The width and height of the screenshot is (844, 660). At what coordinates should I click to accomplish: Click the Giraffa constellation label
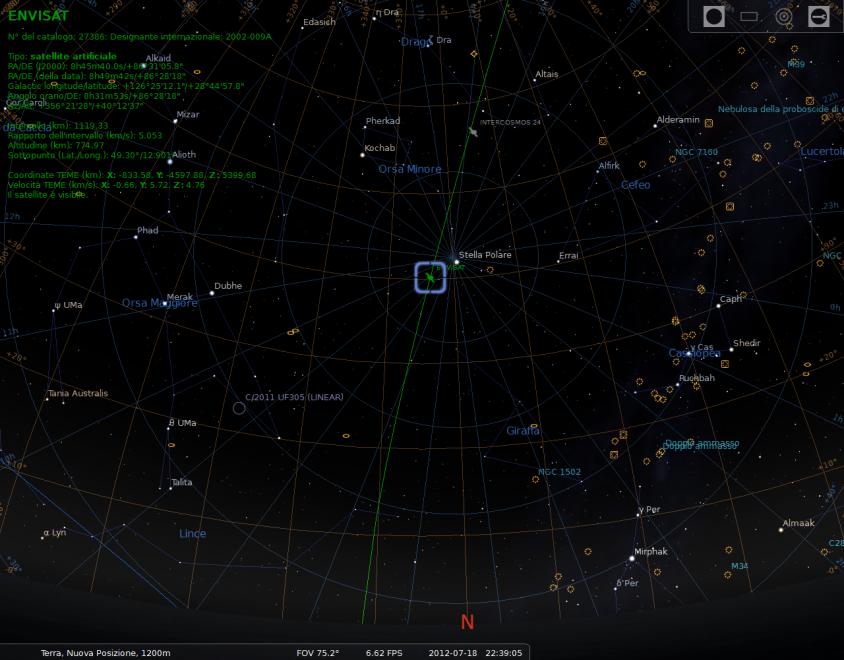[523, 431]
